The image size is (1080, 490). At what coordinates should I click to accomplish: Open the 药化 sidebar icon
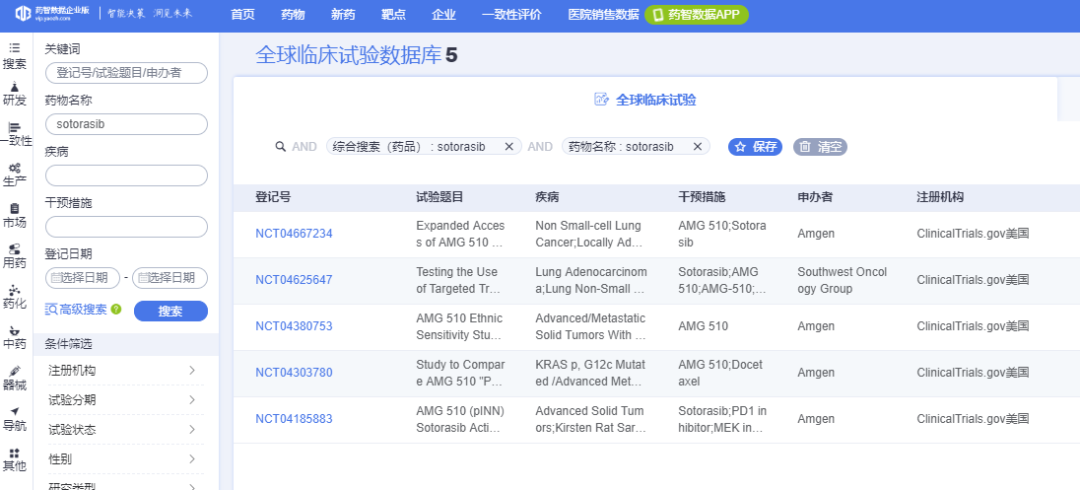[x=14, y=296]
